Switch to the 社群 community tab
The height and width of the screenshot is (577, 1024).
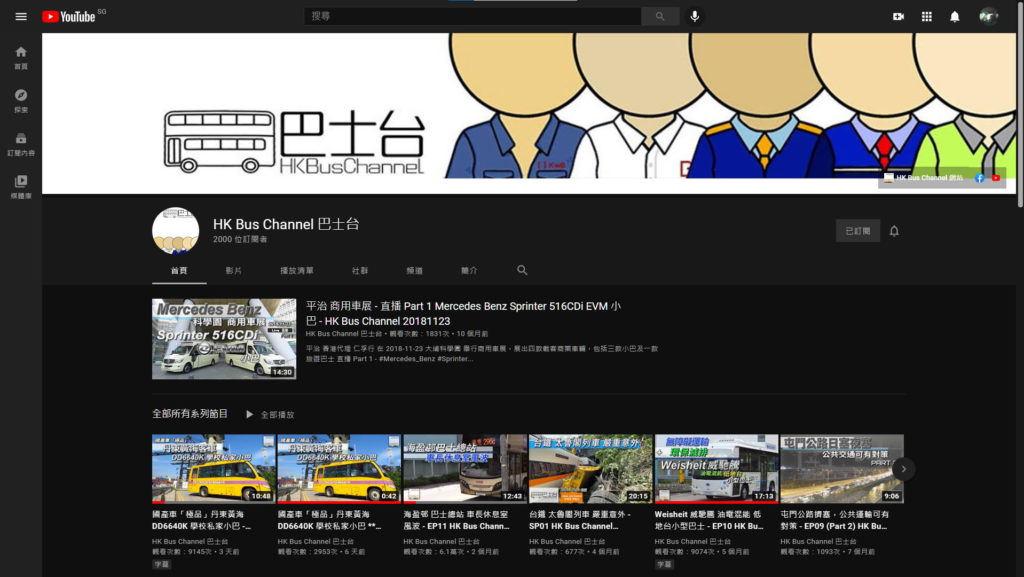(360, 270)
